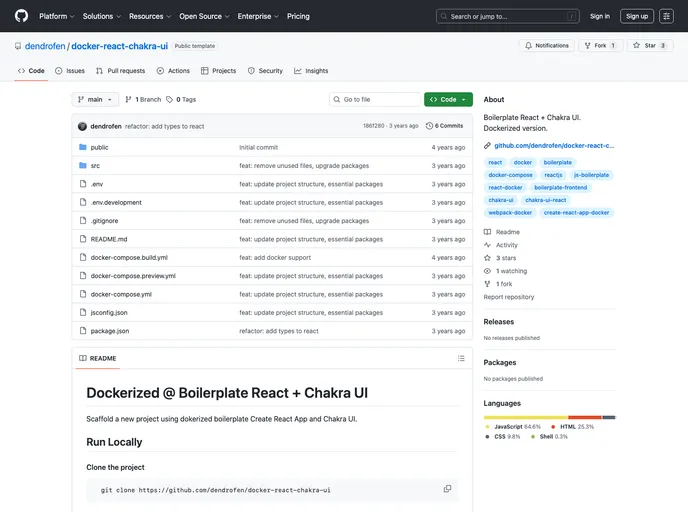View the 6 Commits history
This screenshot has height=512, width=688.
tap(445, 126)
